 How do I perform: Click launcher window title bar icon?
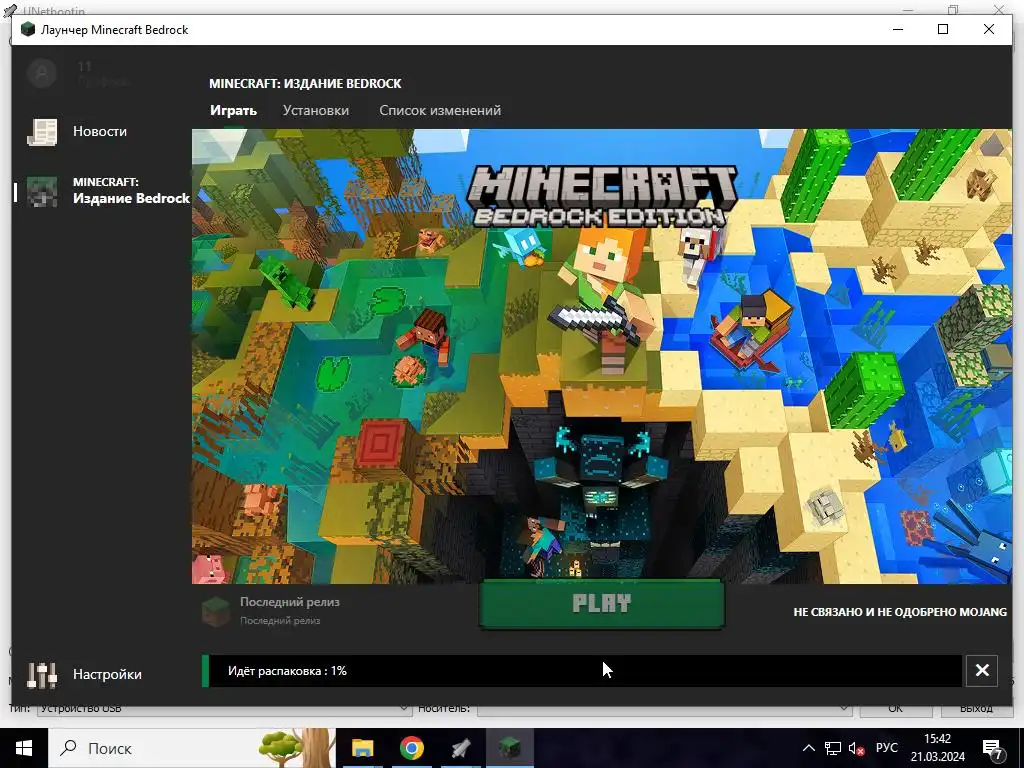27,29
